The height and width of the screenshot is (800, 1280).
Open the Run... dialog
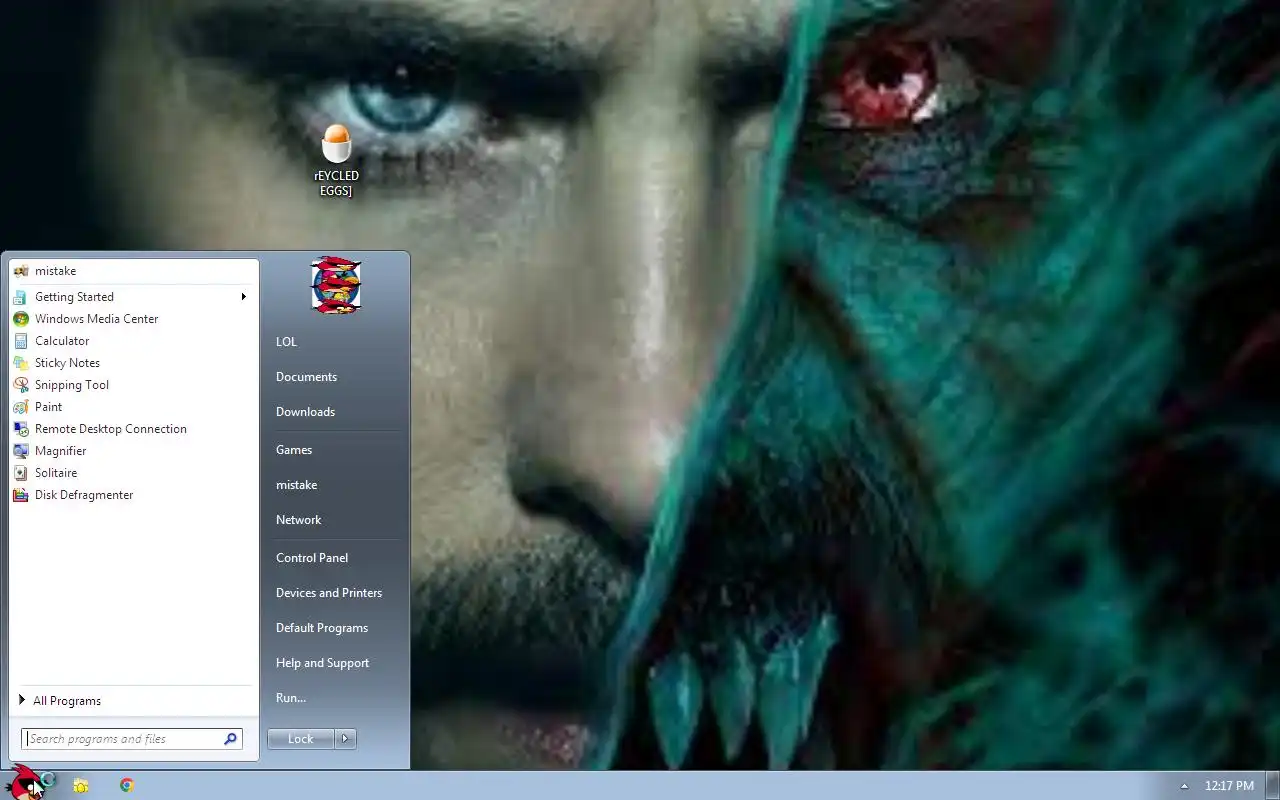291,698
